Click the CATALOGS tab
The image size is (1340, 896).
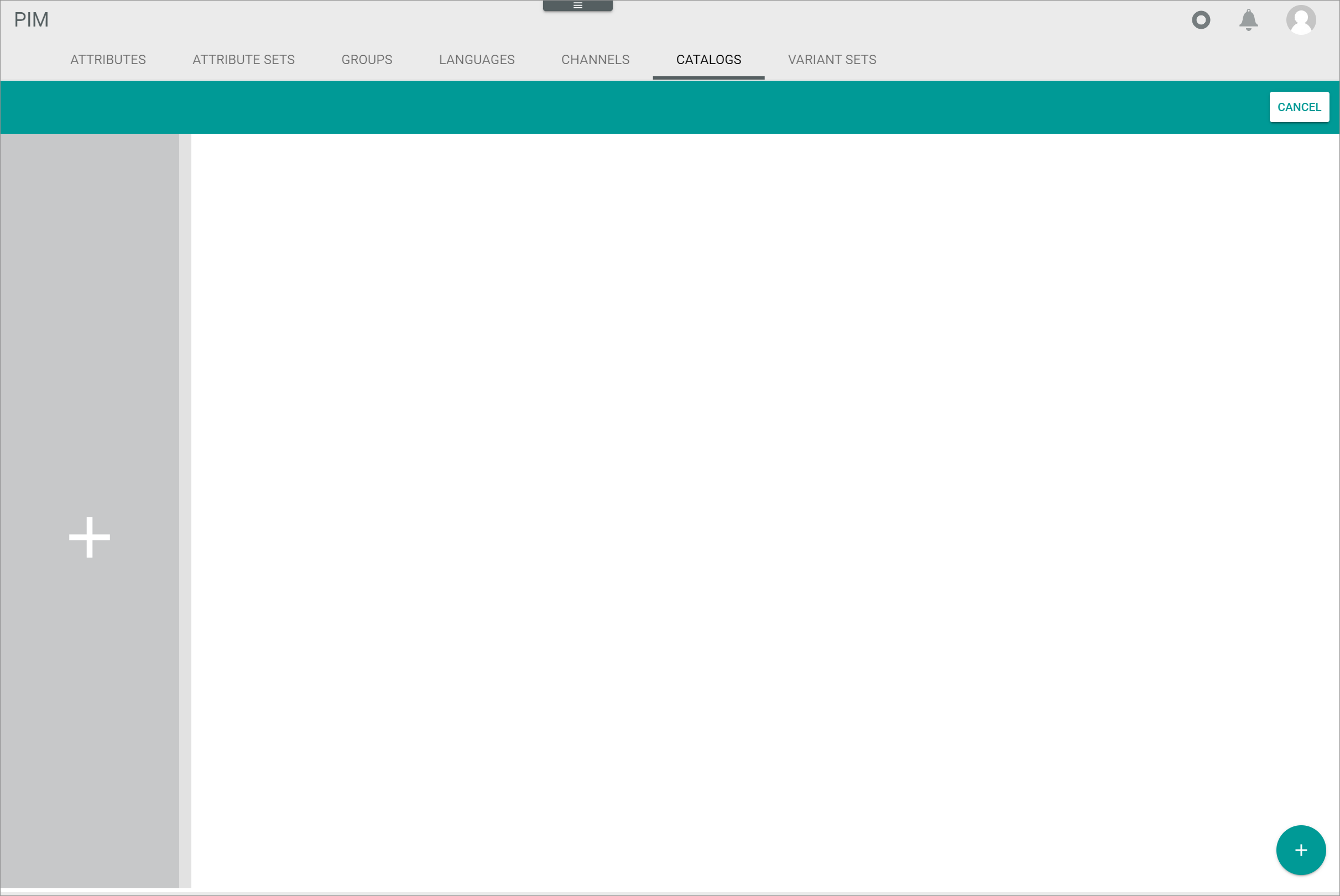pyautogui.click(x=709, y=60)
